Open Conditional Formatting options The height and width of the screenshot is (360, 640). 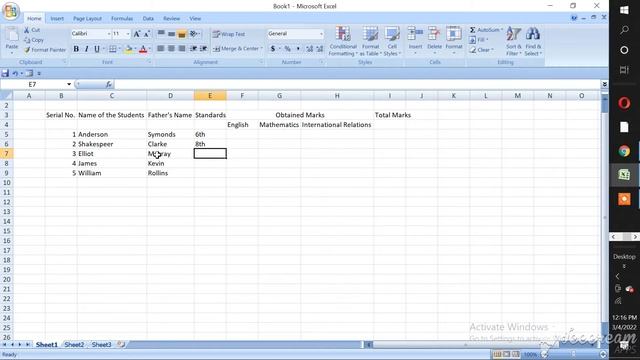pos(343,41)
